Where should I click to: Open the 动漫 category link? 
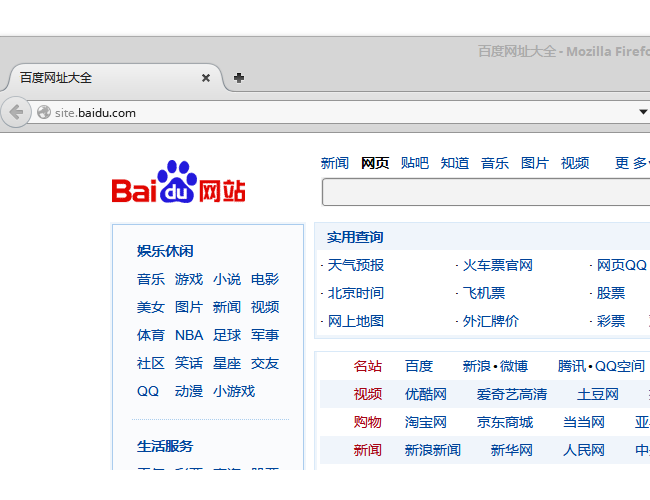coord(189,391)
